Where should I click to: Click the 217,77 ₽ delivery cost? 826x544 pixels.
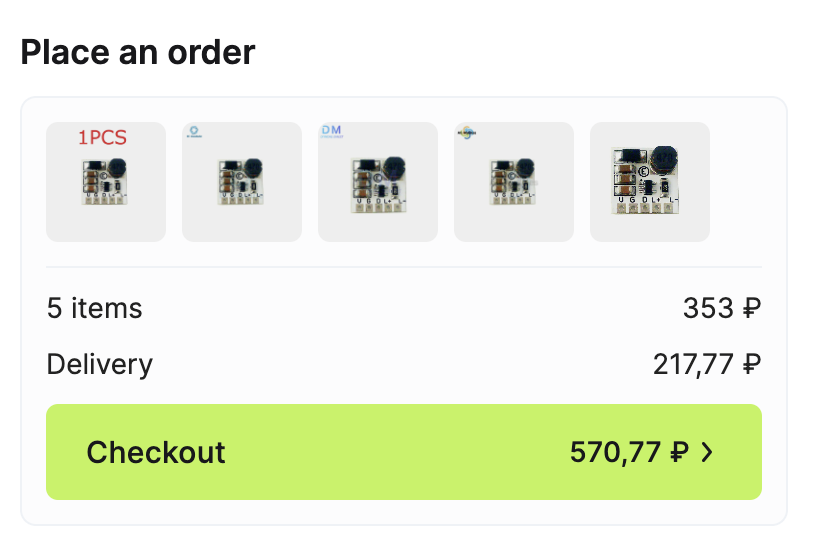tap(707, 364)
